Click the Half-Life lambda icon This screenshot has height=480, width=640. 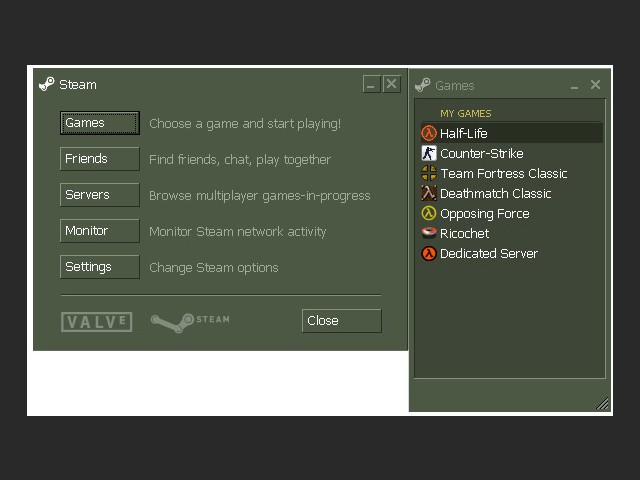[429, 133]
